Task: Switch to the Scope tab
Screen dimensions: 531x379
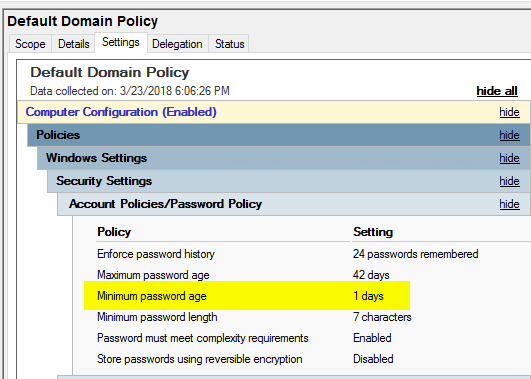Action: click(x=30, y=44)
